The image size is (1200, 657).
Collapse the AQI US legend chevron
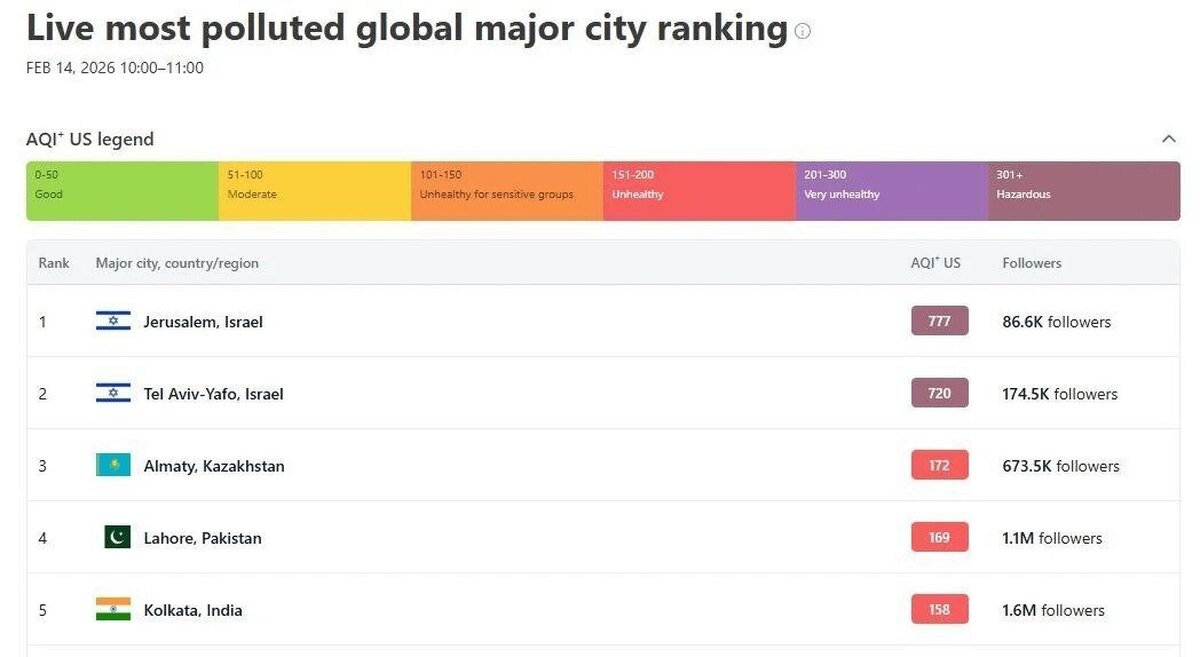pos(1168,139)
